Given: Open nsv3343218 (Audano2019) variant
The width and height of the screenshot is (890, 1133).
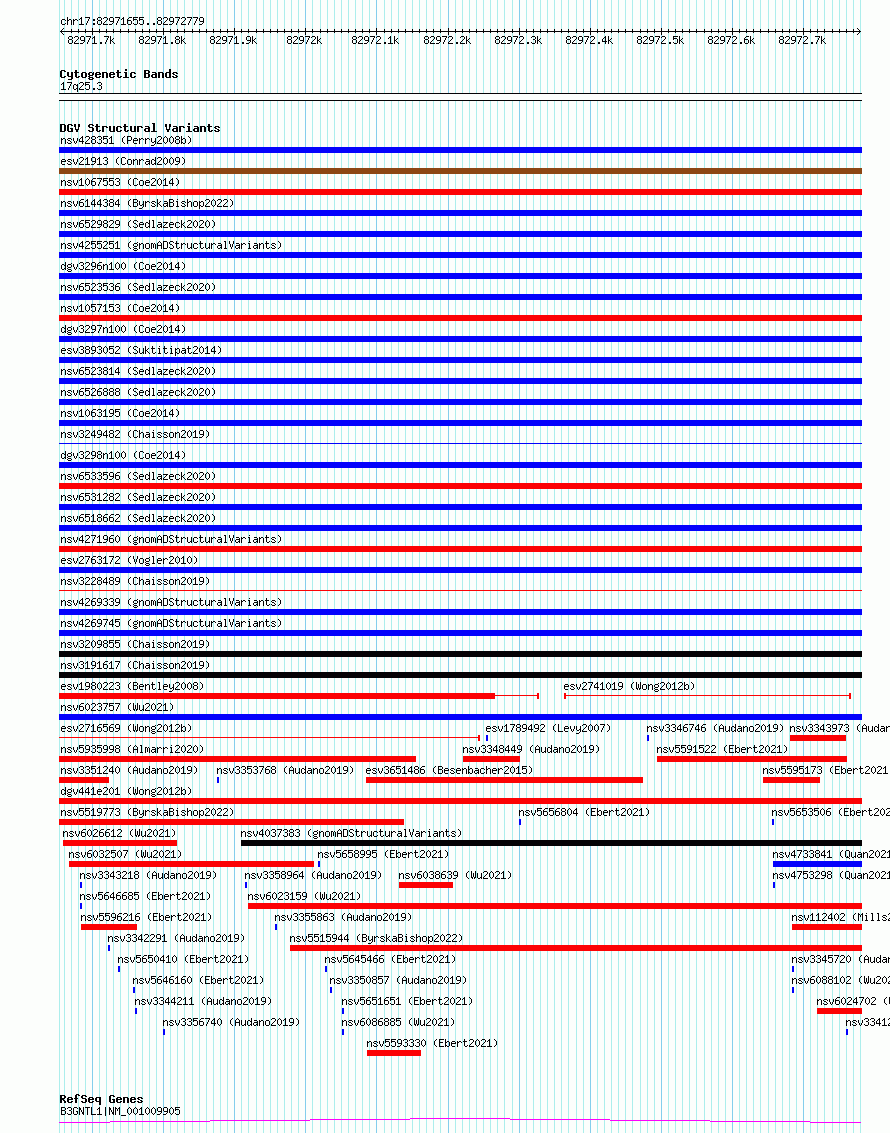Looking at the screenshot, I should pyautogui.click(x=148, y=874).
